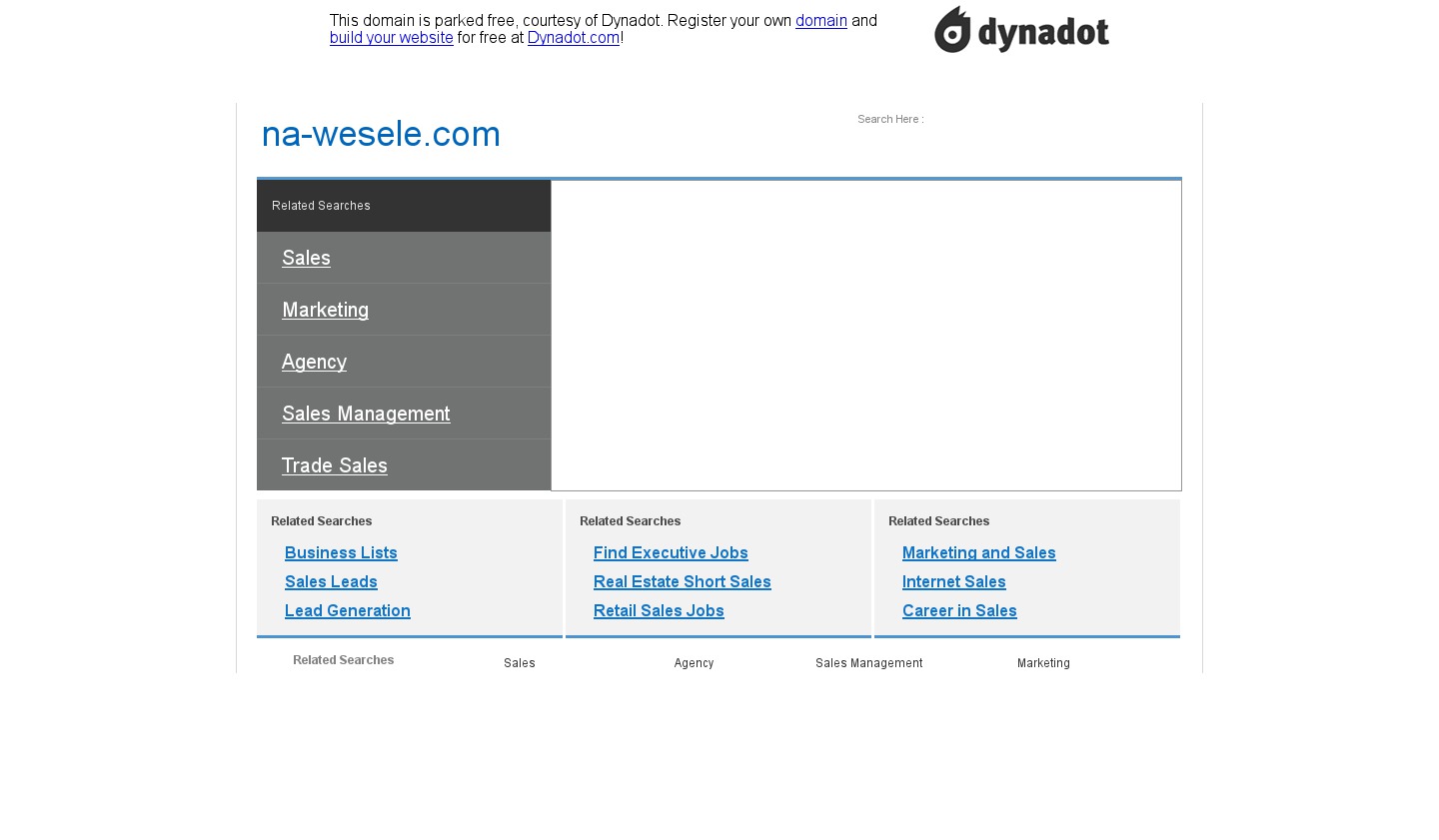Screen dimensions: 1439x840
Task: Click the na-wesele.com site title
Action: [381, 134]
